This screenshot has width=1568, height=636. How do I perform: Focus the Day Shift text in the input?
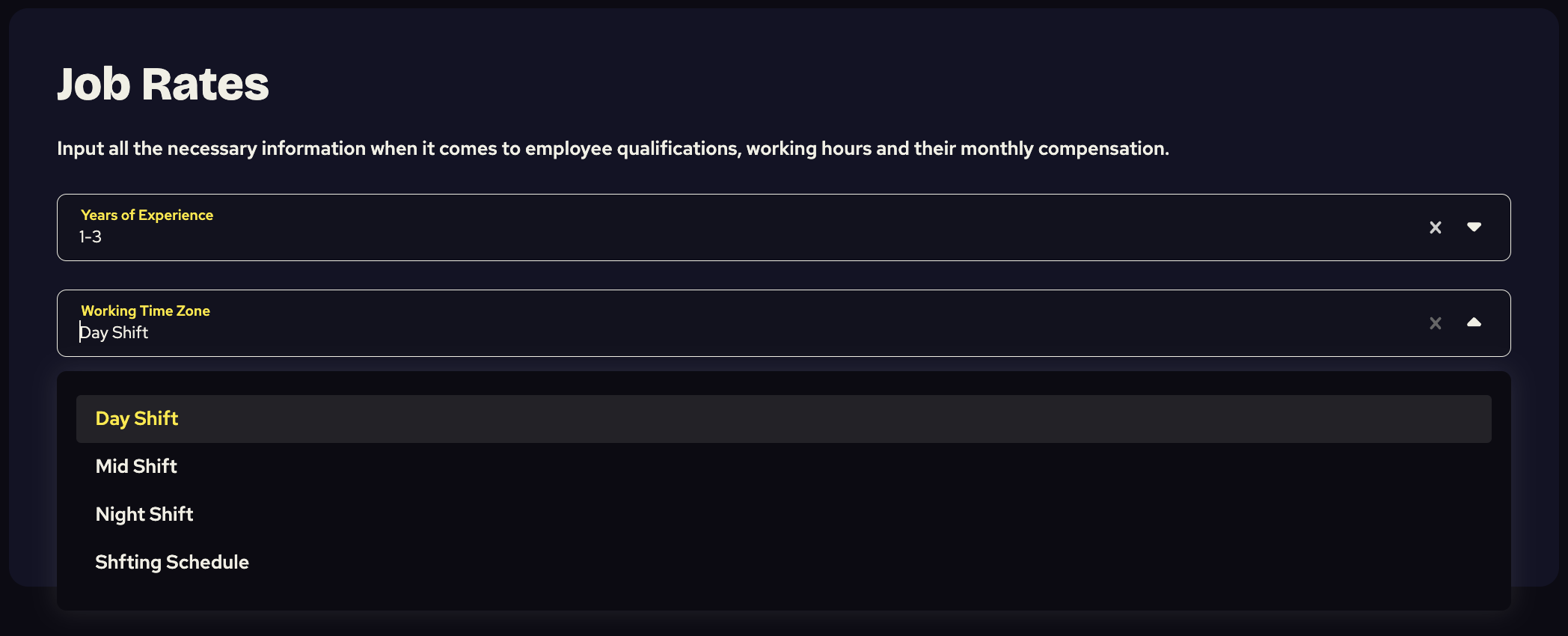tap(114, 333)
